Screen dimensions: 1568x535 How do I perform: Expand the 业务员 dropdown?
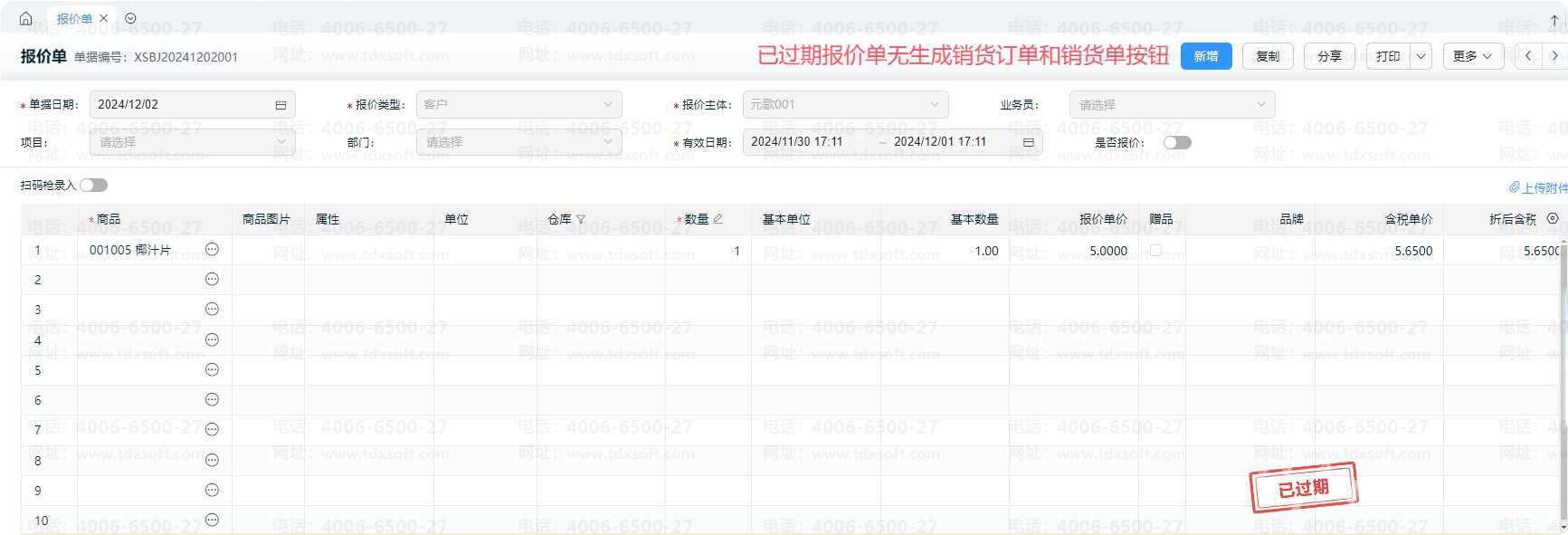1172,105
